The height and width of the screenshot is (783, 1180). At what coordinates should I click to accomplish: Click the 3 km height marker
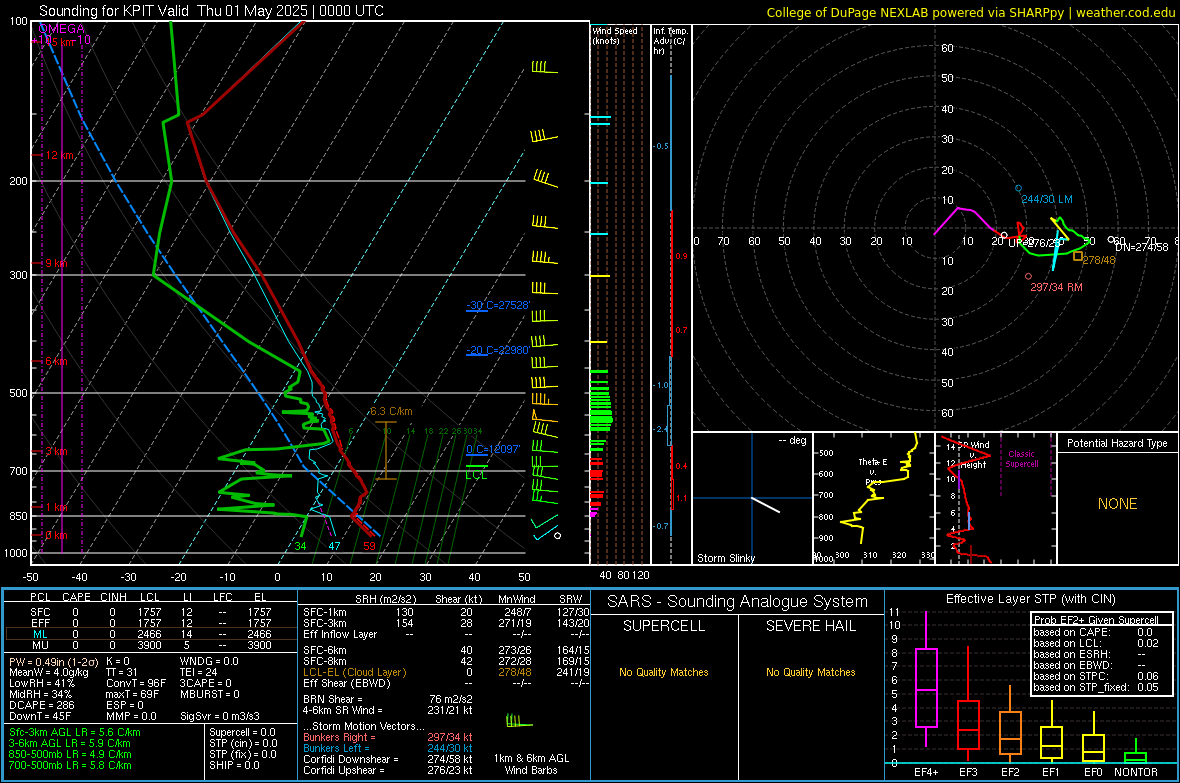point(56,451)
